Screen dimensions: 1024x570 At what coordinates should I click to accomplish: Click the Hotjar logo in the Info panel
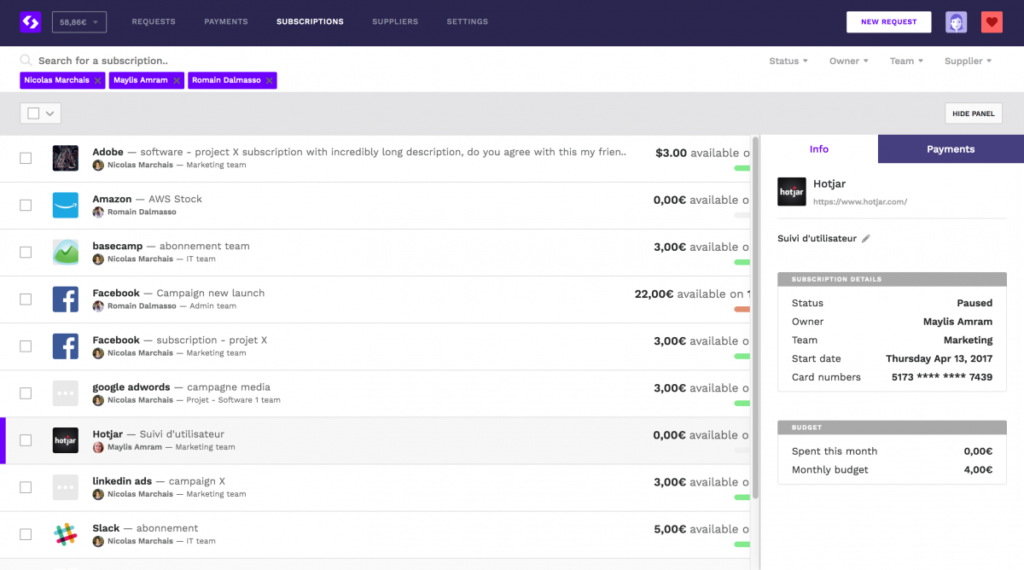(x=792, y=192)
